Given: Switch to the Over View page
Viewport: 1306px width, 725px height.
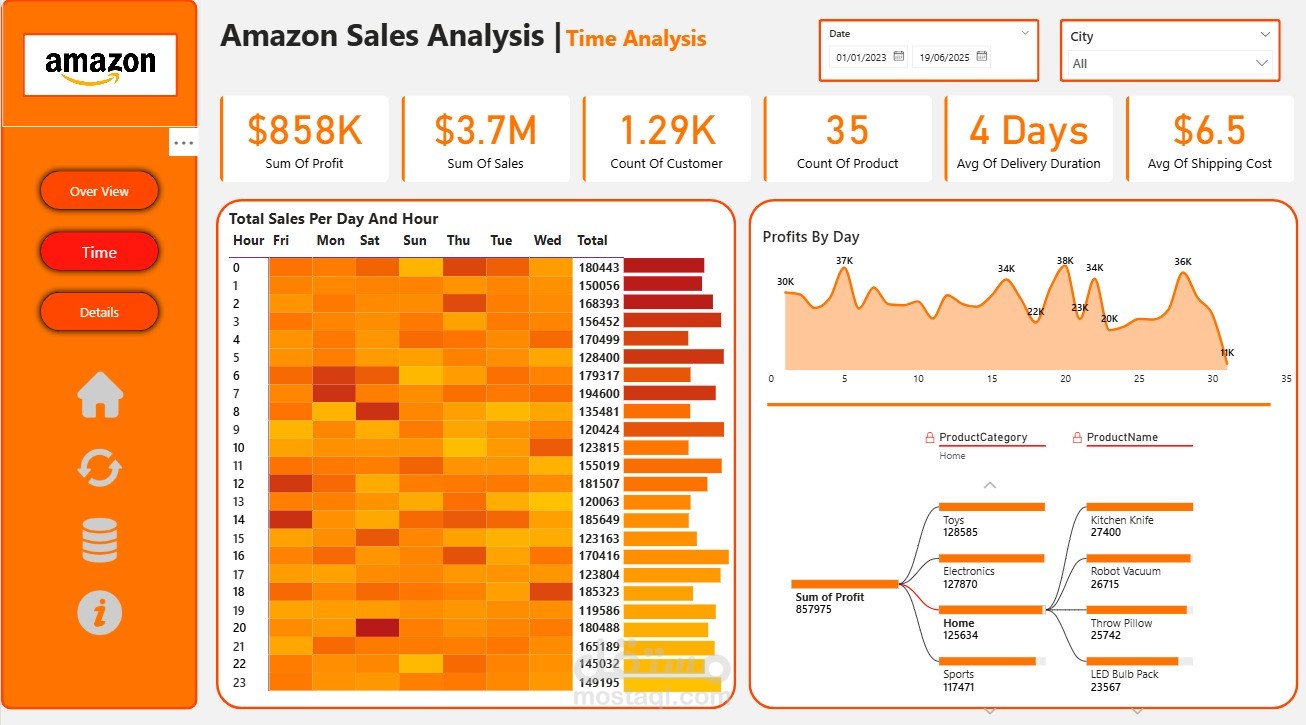Looking at the screenshot, I should 99,191.
